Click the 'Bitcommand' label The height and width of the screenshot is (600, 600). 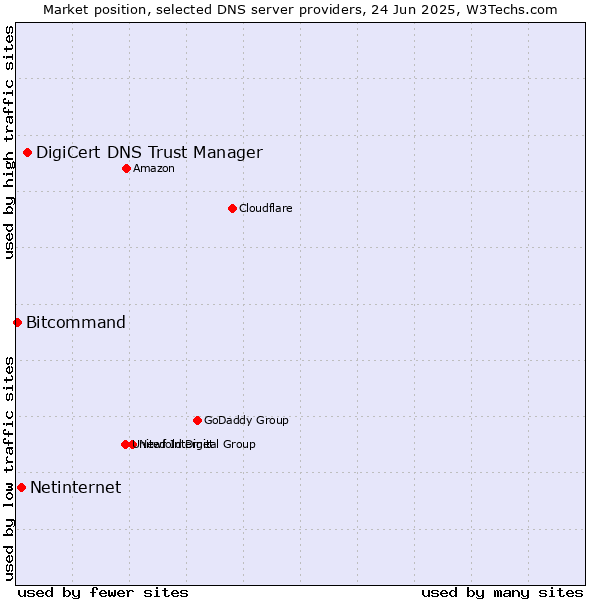(x=76, y=323)
